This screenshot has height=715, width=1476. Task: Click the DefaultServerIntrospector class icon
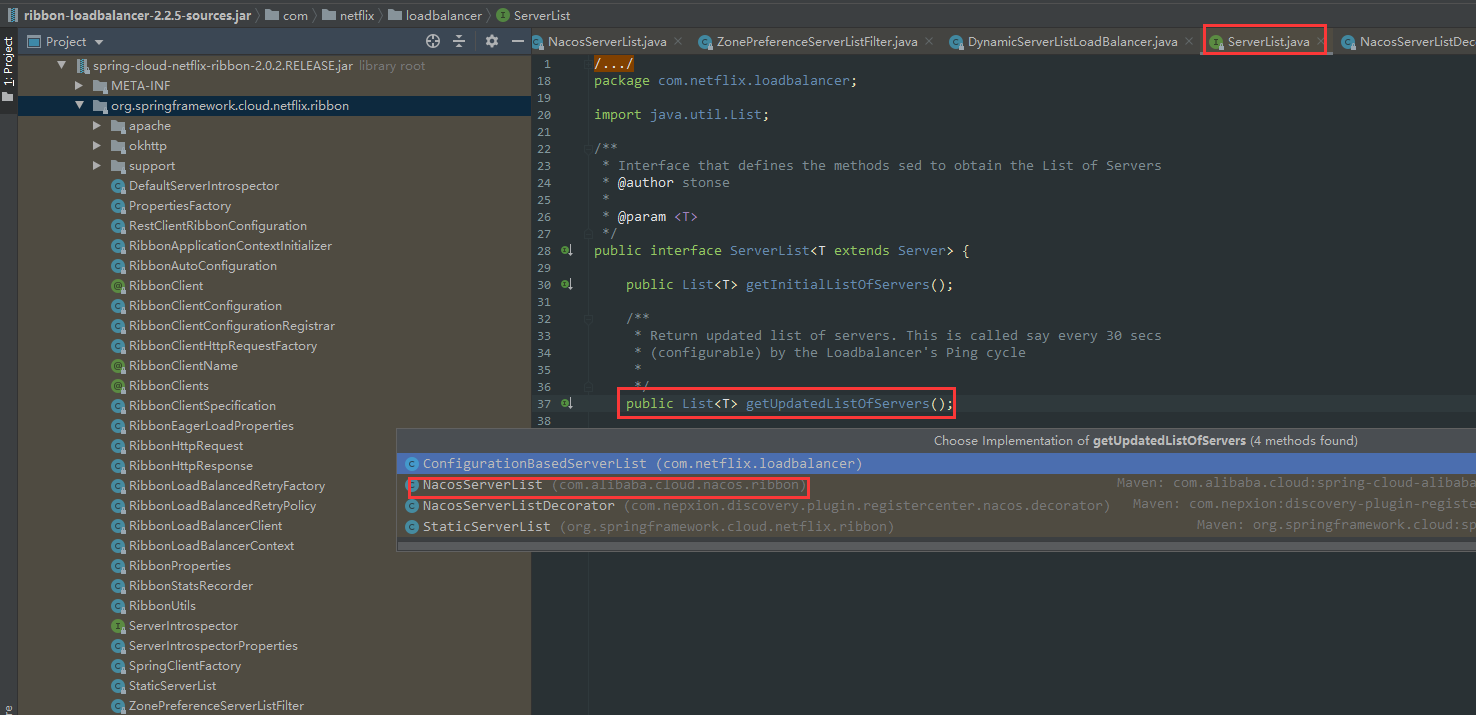click(x=118, y=186)
